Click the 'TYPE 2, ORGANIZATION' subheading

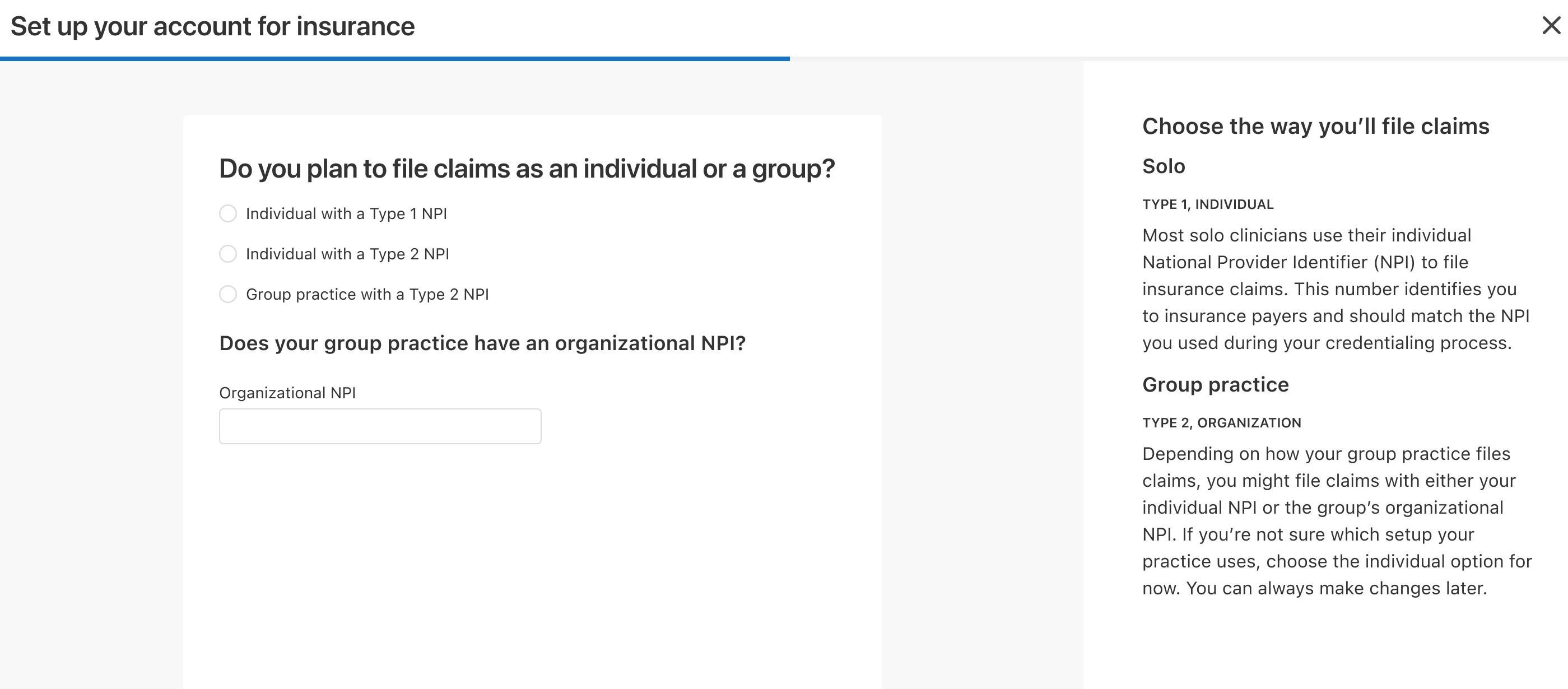click(1221, 423)
